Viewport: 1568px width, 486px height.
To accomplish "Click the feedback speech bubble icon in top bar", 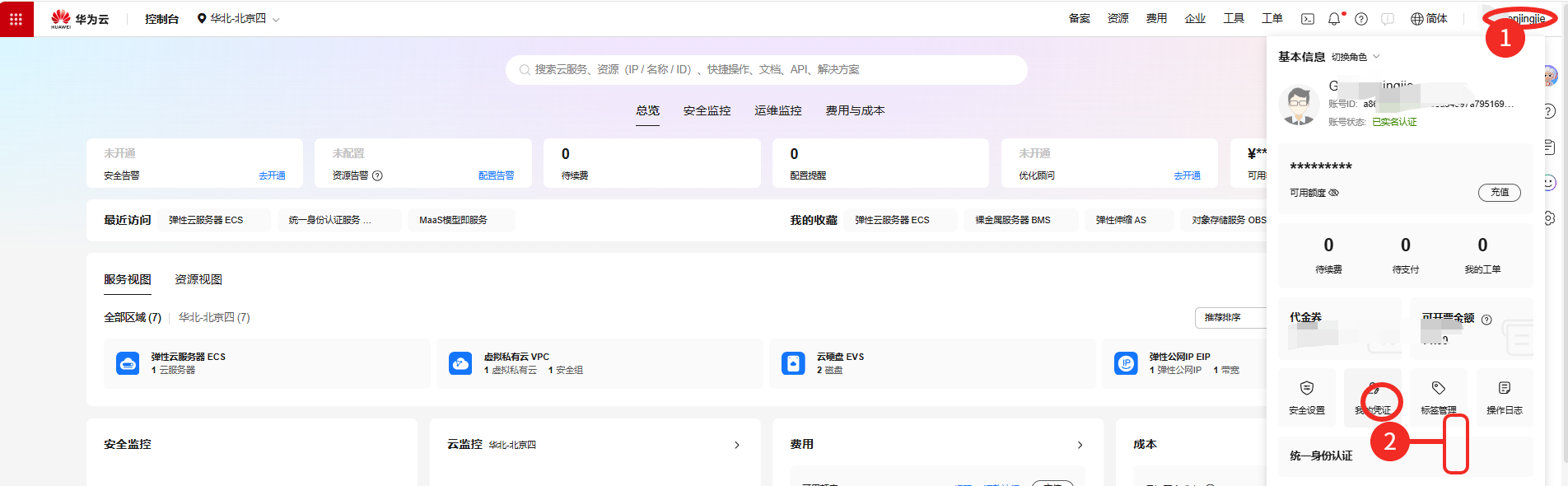I will tap(1388, 19).
